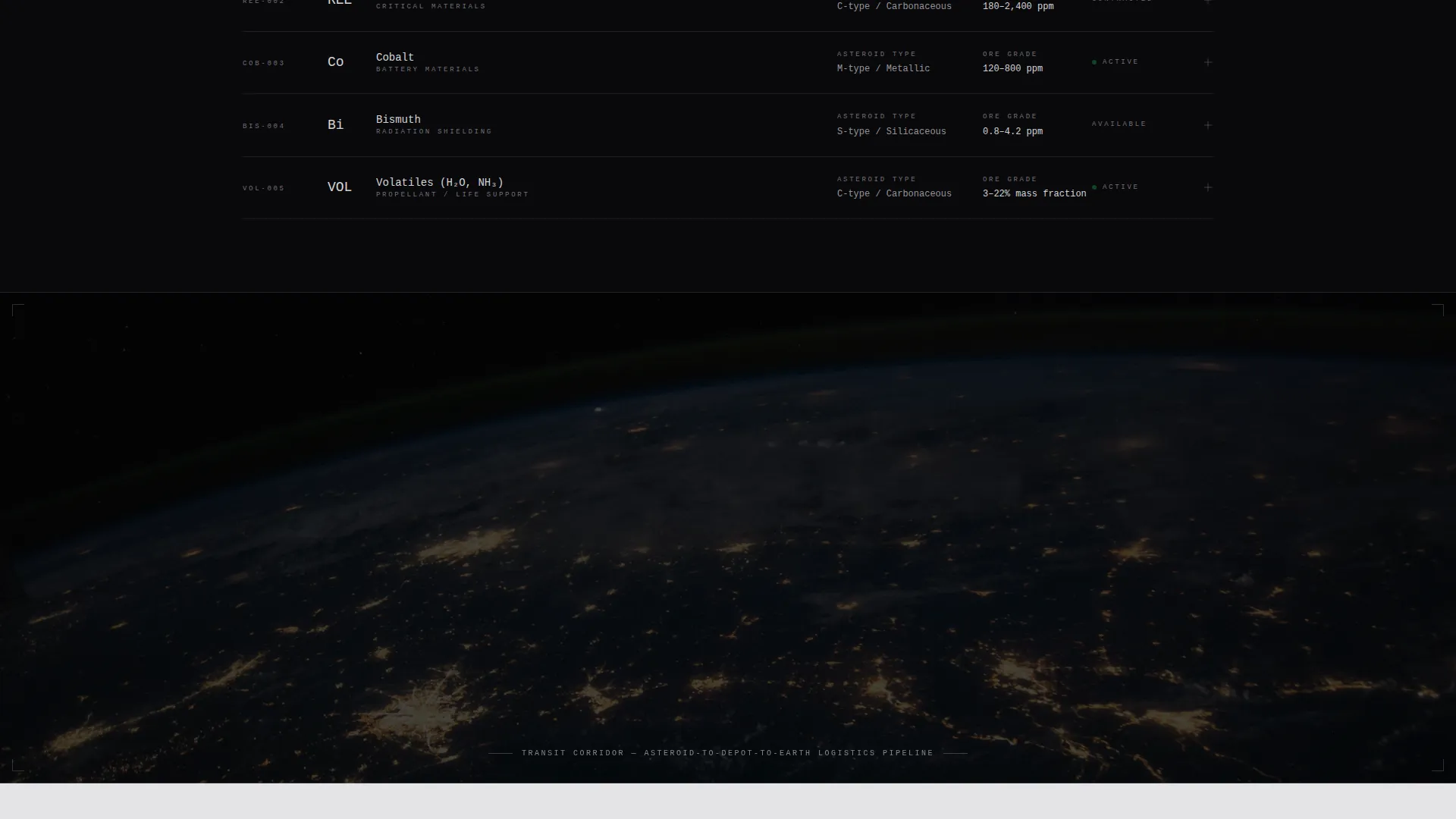This screenshot has height=819, width=1456.
Task: Click the CRITICAL MATERIALS subtitle
Action: tap(431, 6)
